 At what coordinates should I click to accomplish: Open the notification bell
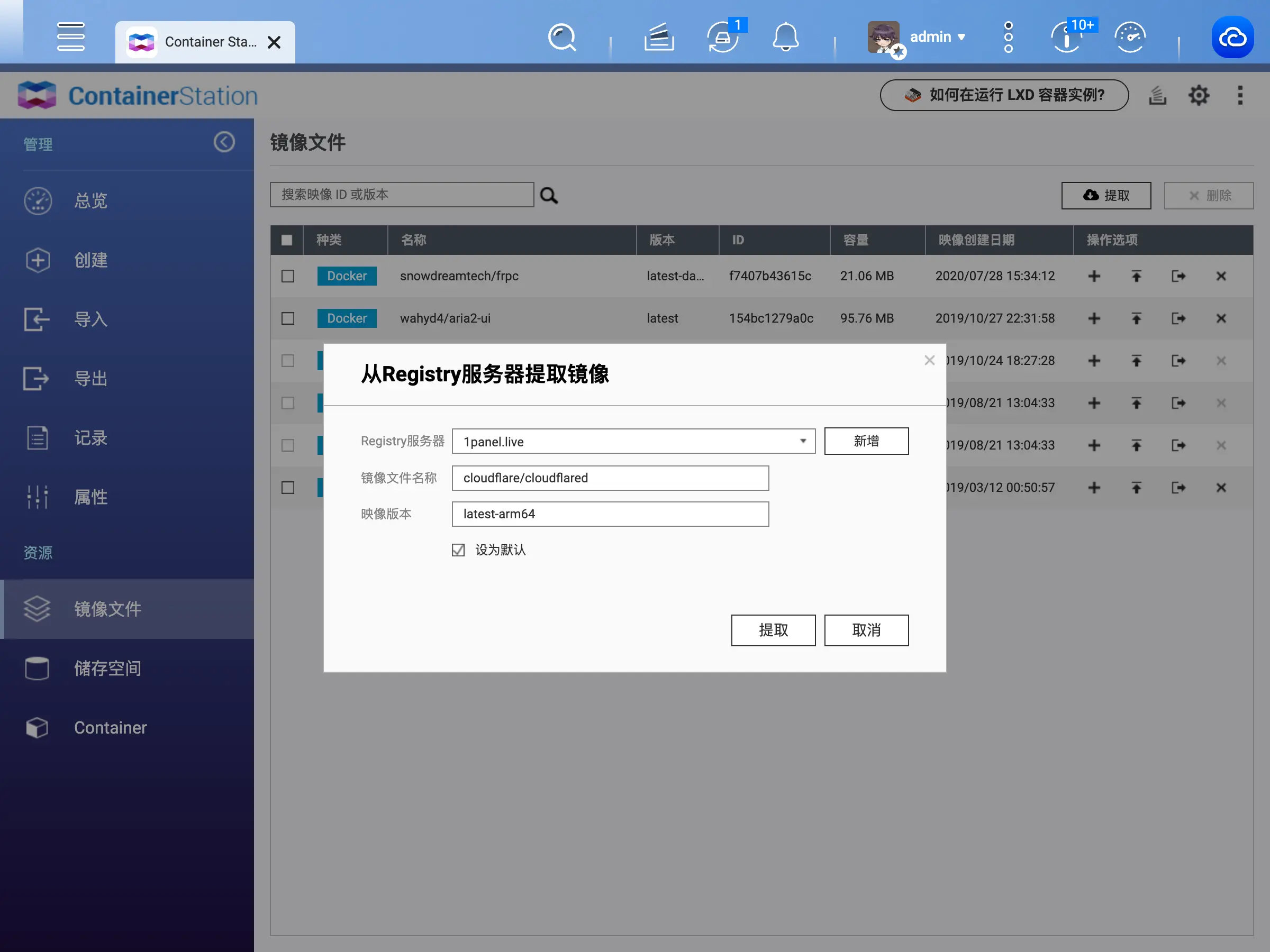click(x=785, y=38)
